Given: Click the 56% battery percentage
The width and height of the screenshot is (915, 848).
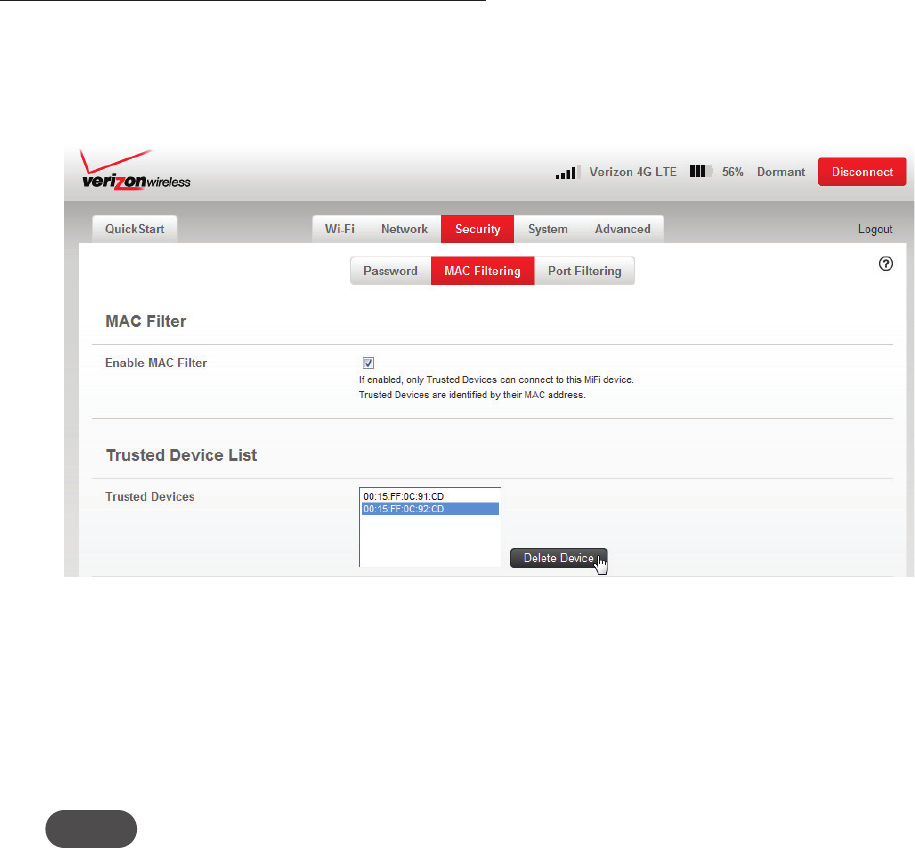Looking at the screenshot, I should (732, 172).
